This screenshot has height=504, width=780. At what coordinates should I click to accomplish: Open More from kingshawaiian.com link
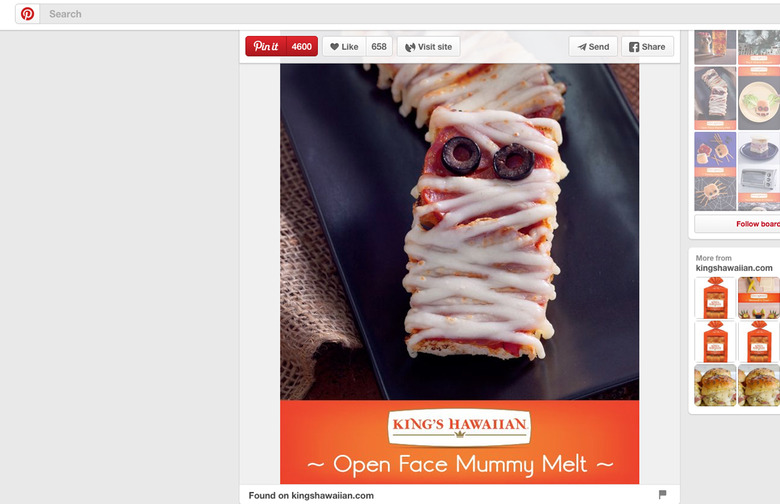[x=734, y=263]
